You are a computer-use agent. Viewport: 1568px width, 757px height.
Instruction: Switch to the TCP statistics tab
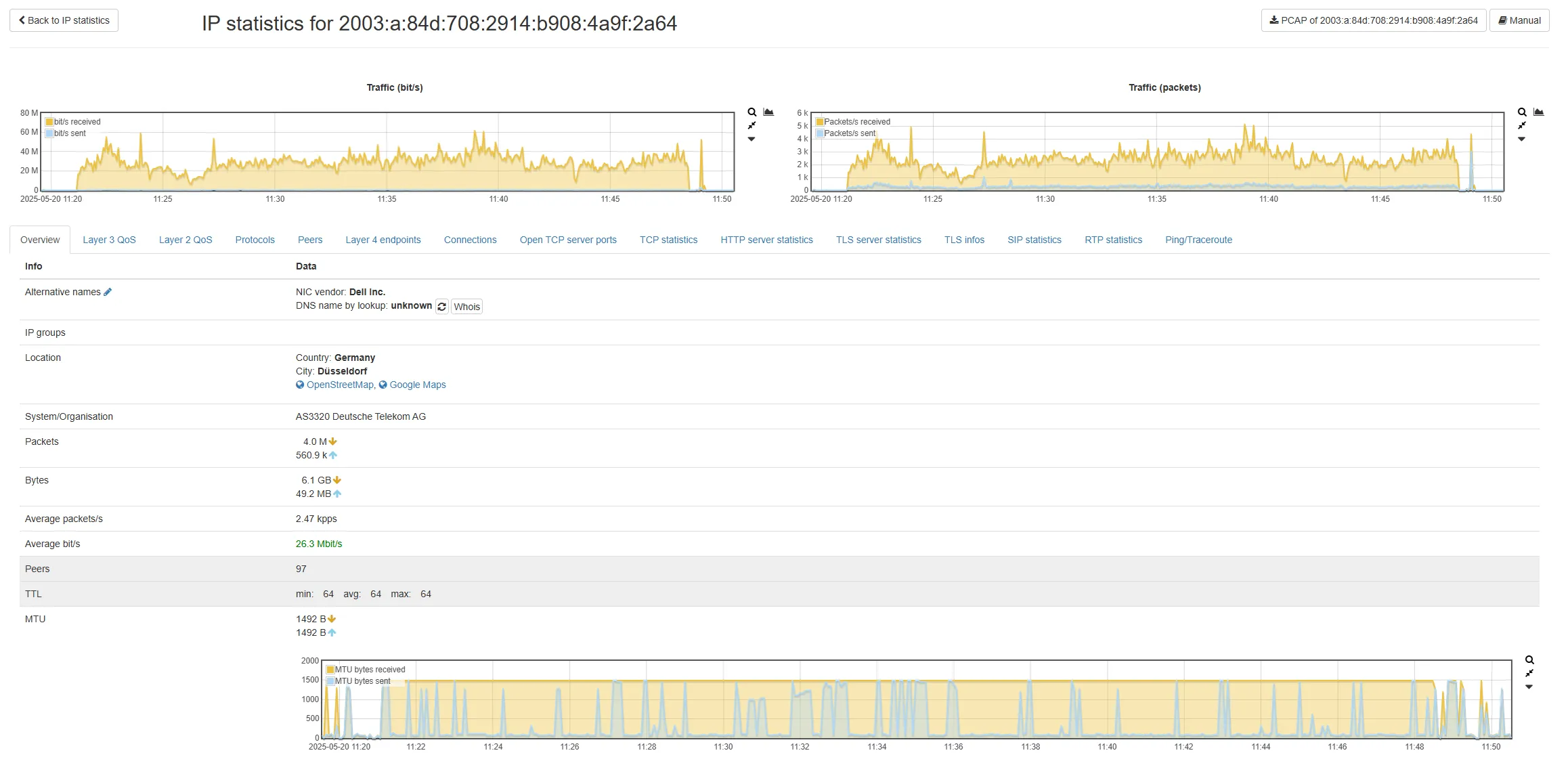[668, 240]
